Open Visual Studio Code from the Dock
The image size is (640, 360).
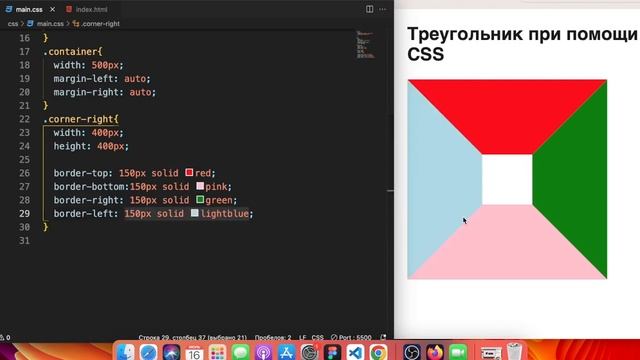pos(355,352)
